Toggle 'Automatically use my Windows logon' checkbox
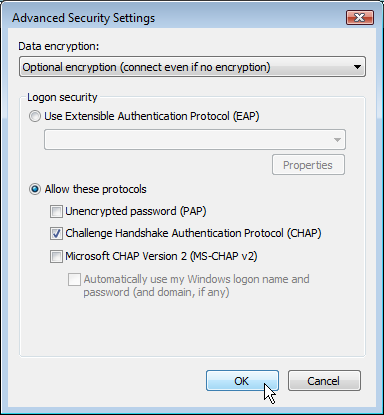 point(74,279)
